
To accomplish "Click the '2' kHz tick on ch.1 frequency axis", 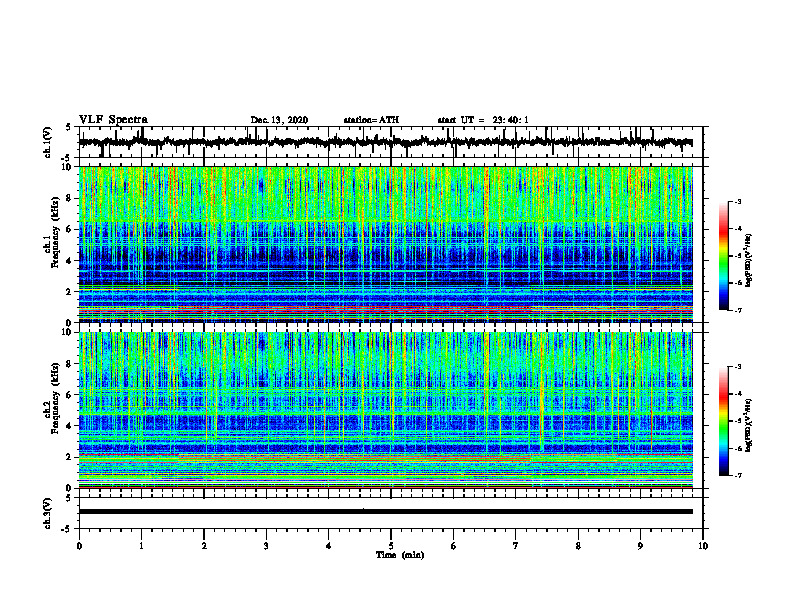I will click(70, 292).
